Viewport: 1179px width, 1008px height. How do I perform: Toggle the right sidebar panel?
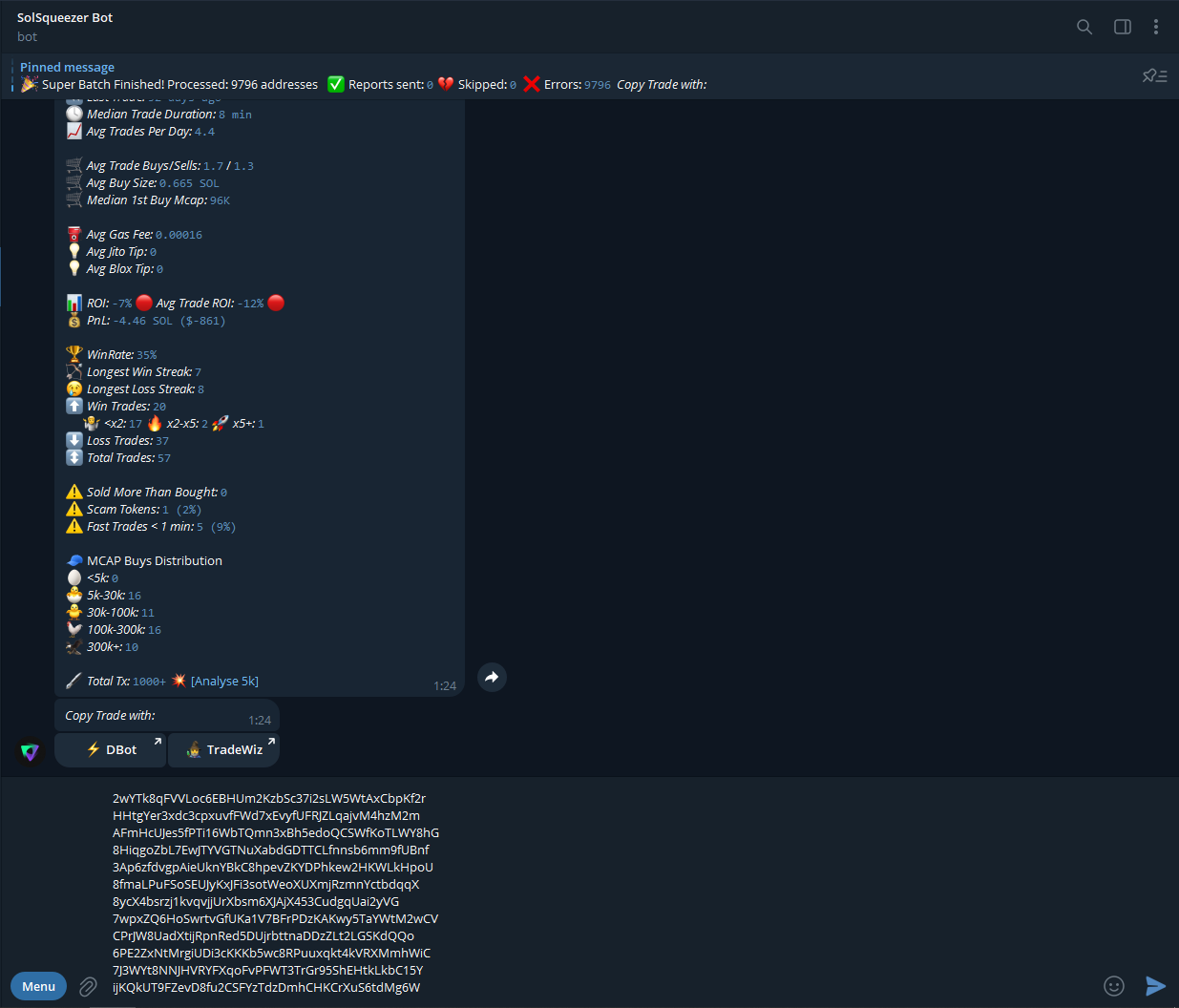point(1123,27)
